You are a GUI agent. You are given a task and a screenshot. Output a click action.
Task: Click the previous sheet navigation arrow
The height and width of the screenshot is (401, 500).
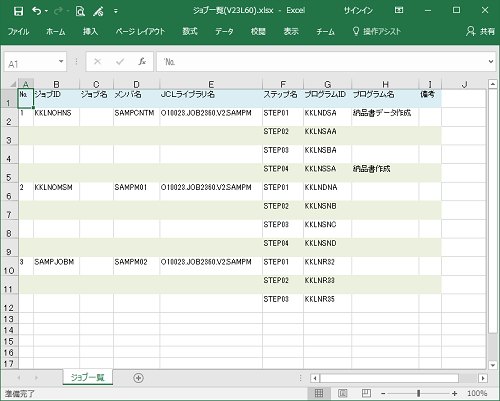19,378
